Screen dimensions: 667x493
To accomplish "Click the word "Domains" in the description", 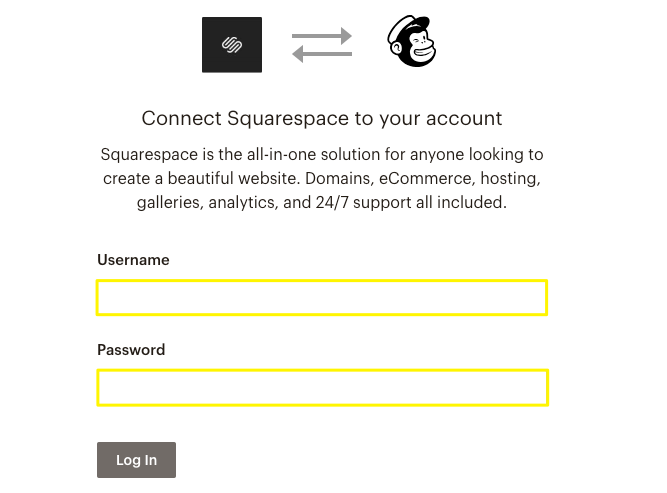I will point(350,179).
